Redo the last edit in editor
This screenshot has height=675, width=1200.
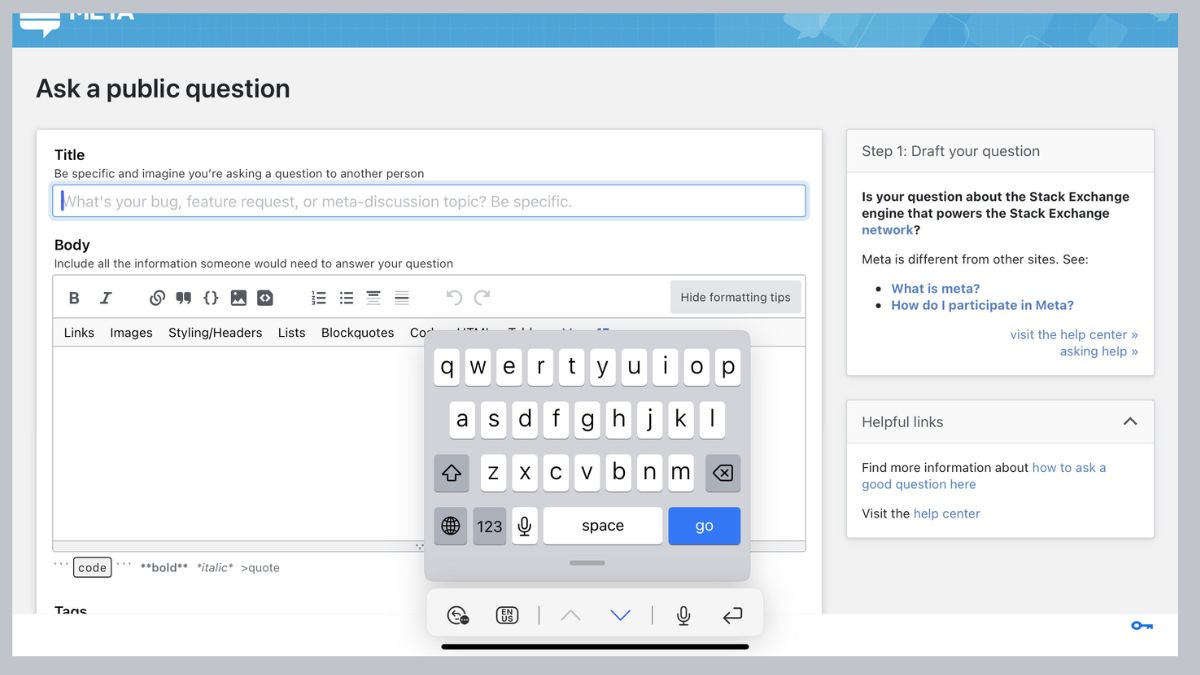pos(482,298)
